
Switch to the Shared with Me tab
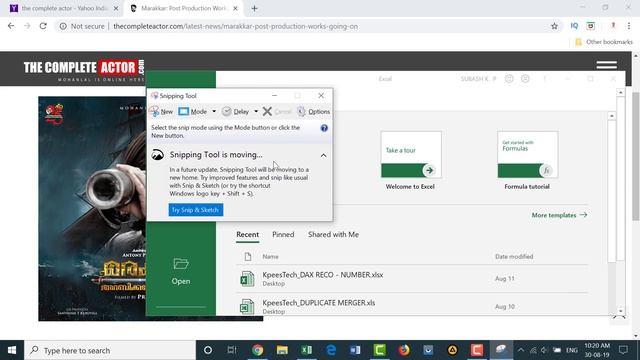click(333, 235)
